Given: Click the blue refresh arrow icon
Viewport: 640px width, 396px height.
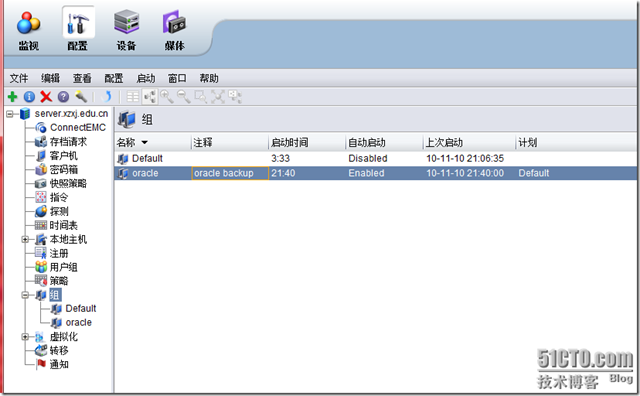Looking at the screenshot, I should coord(107,97).
